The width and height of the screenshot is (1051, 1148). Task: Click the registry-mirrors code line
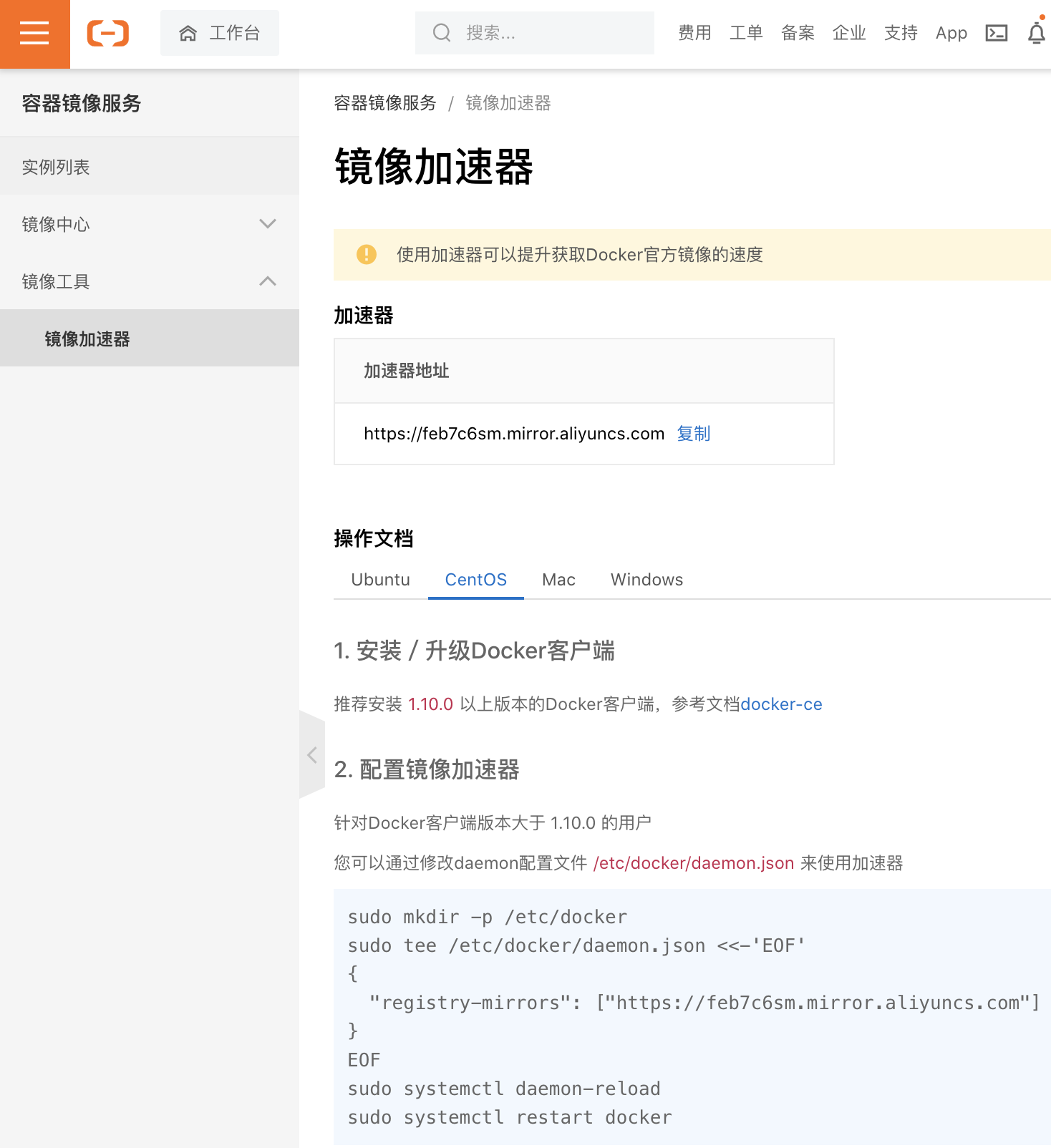(x=704, y=1003)
